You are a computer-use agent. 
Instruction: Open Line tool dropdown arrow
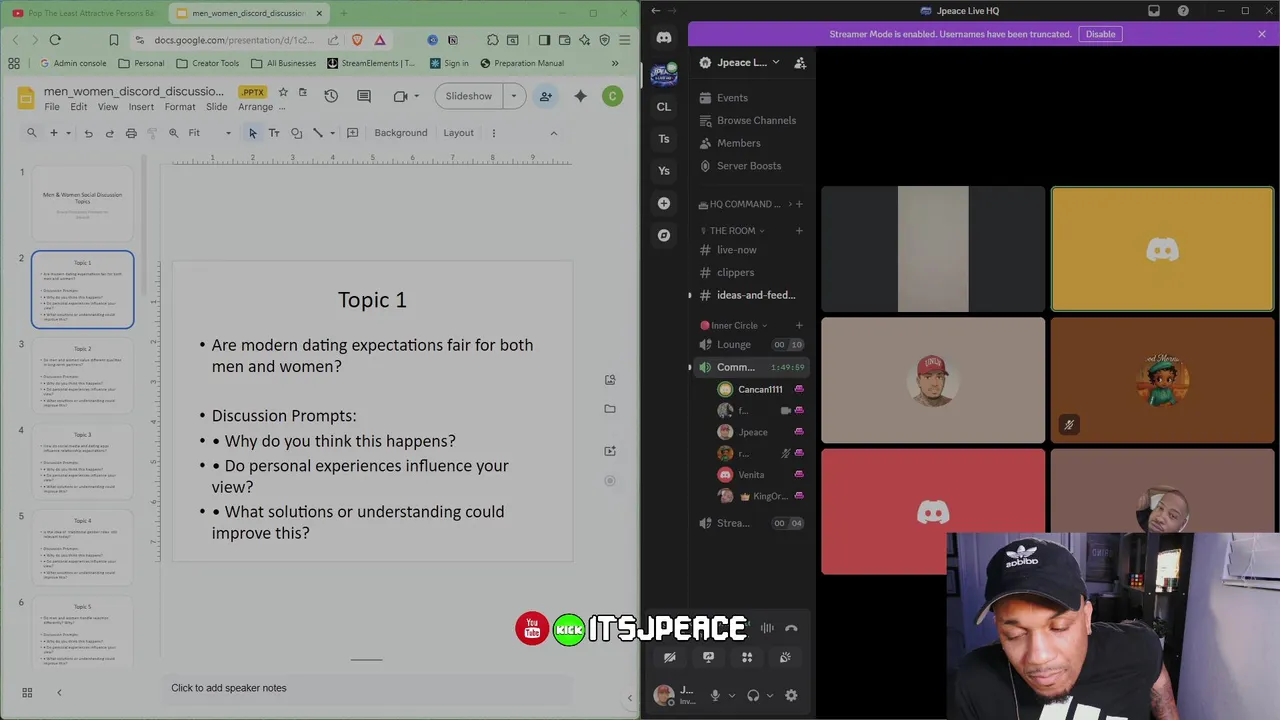coord(332,133)
